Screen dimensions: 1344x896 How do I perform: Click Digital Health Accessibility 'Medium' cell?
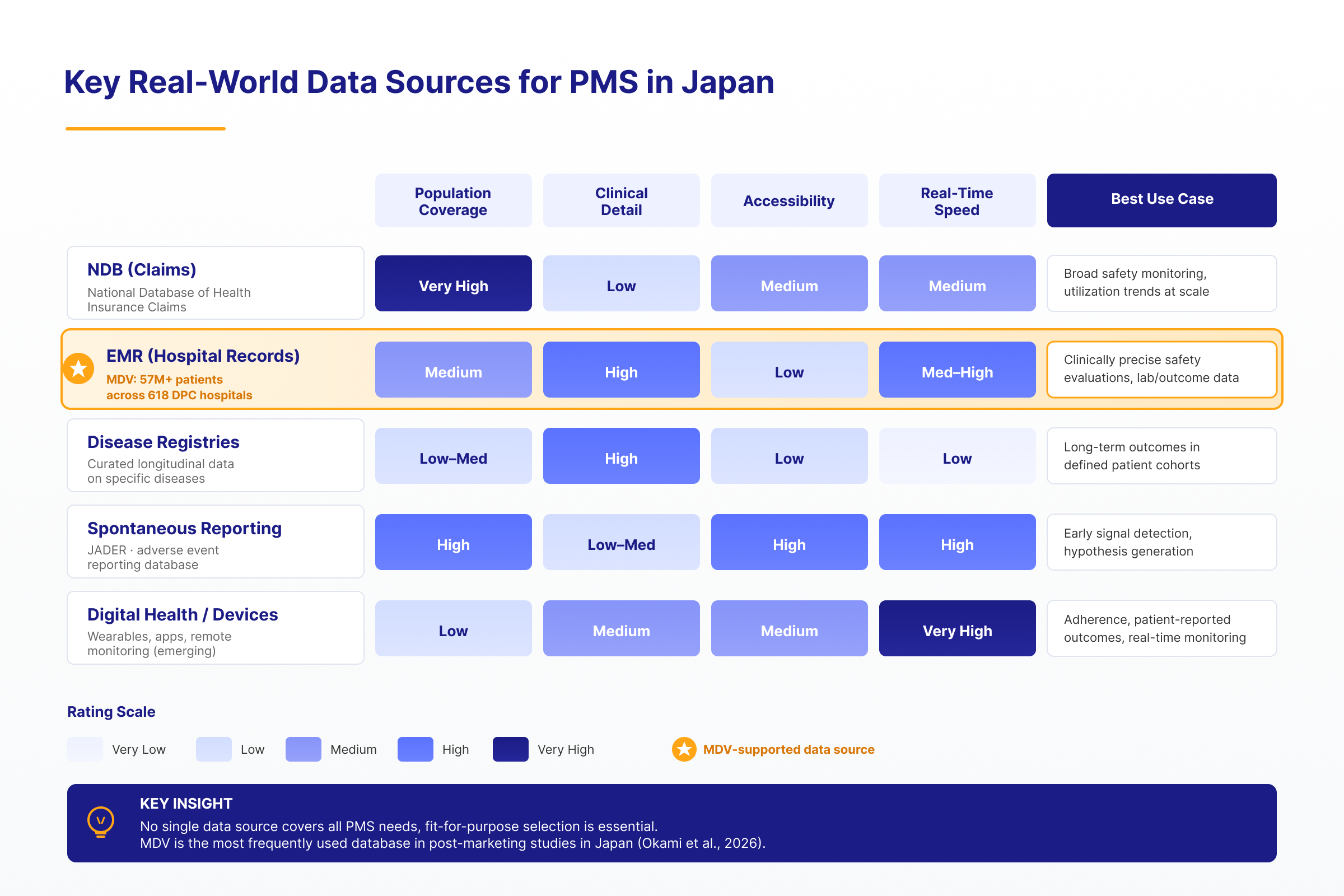789,628
